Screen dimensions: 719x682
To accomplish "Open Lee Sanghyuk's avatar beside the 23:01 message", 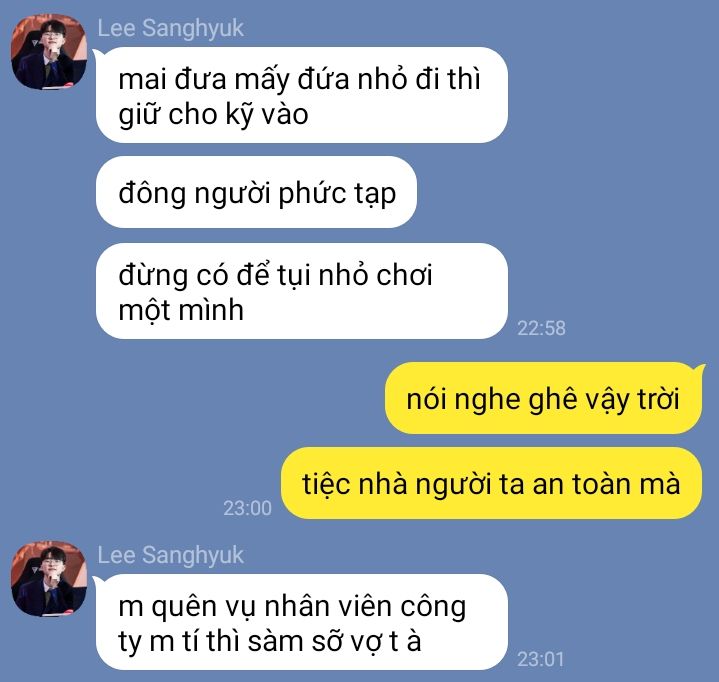I will [x=49, y=579].
